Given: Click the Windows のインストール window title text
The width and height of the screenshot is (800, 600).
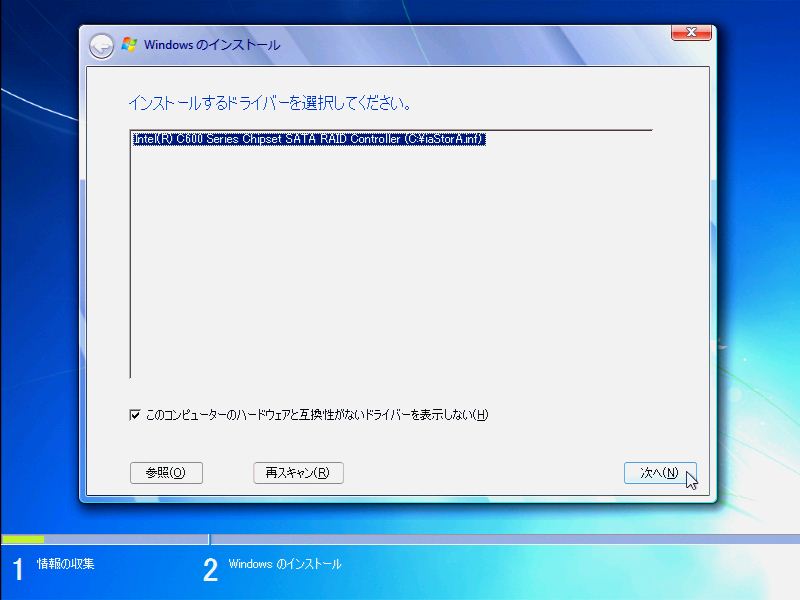Looking at the screenshot, I should click(x=212, y=45).
